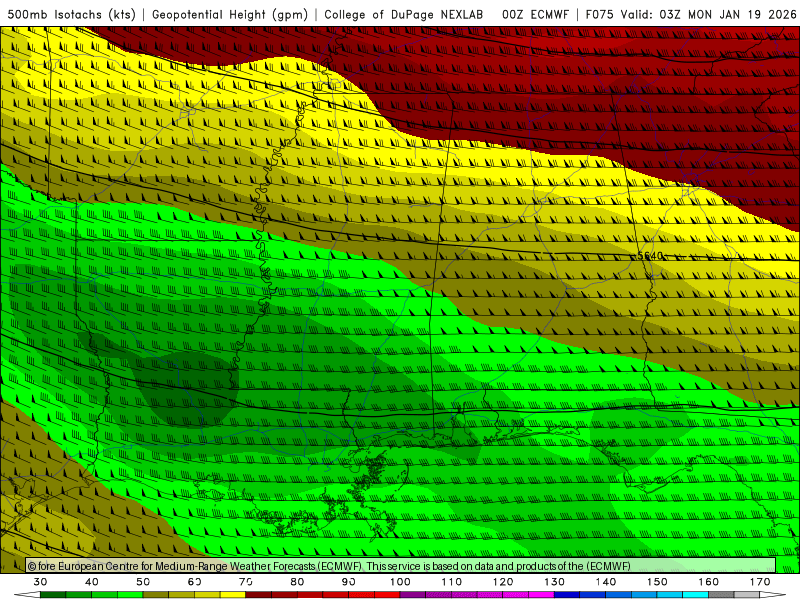Click the 50 knot scale label
Screen dimensions: 800x600
[143, 582]
